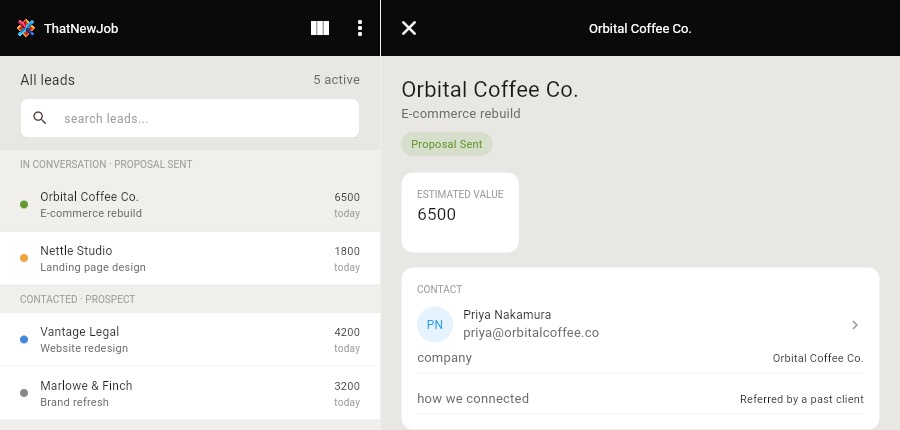Click the gray status dot for Marlowe & Finch
This screenshot has height=430, width=900.
[24, 393]
